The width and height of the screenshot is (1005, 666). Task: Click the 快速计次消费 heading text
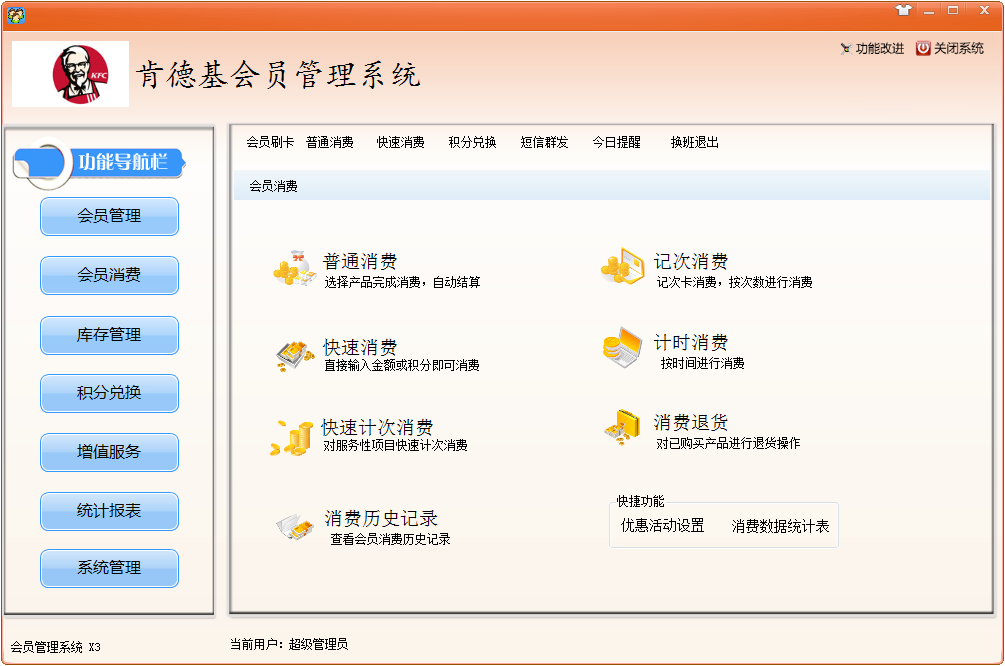[377, 428]
